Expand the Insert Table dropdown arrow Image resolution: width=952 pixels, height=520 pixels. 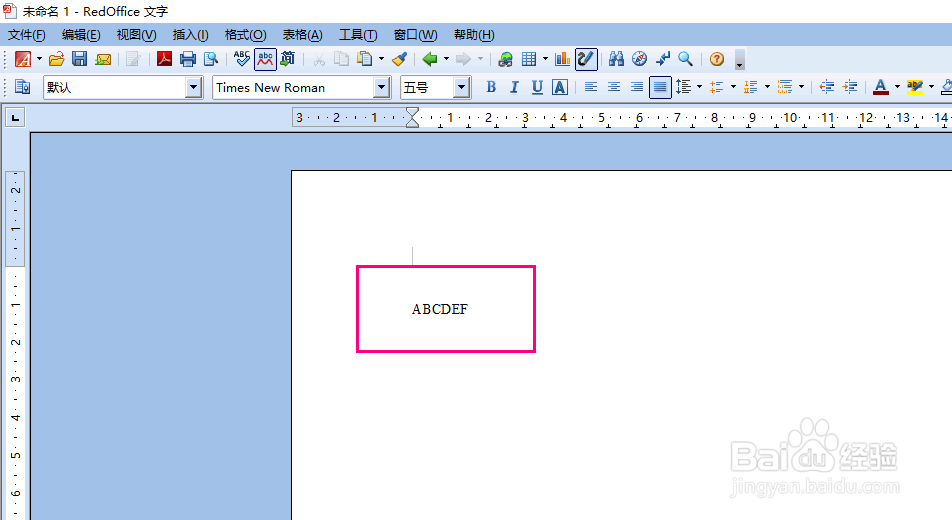coord(545,59)
